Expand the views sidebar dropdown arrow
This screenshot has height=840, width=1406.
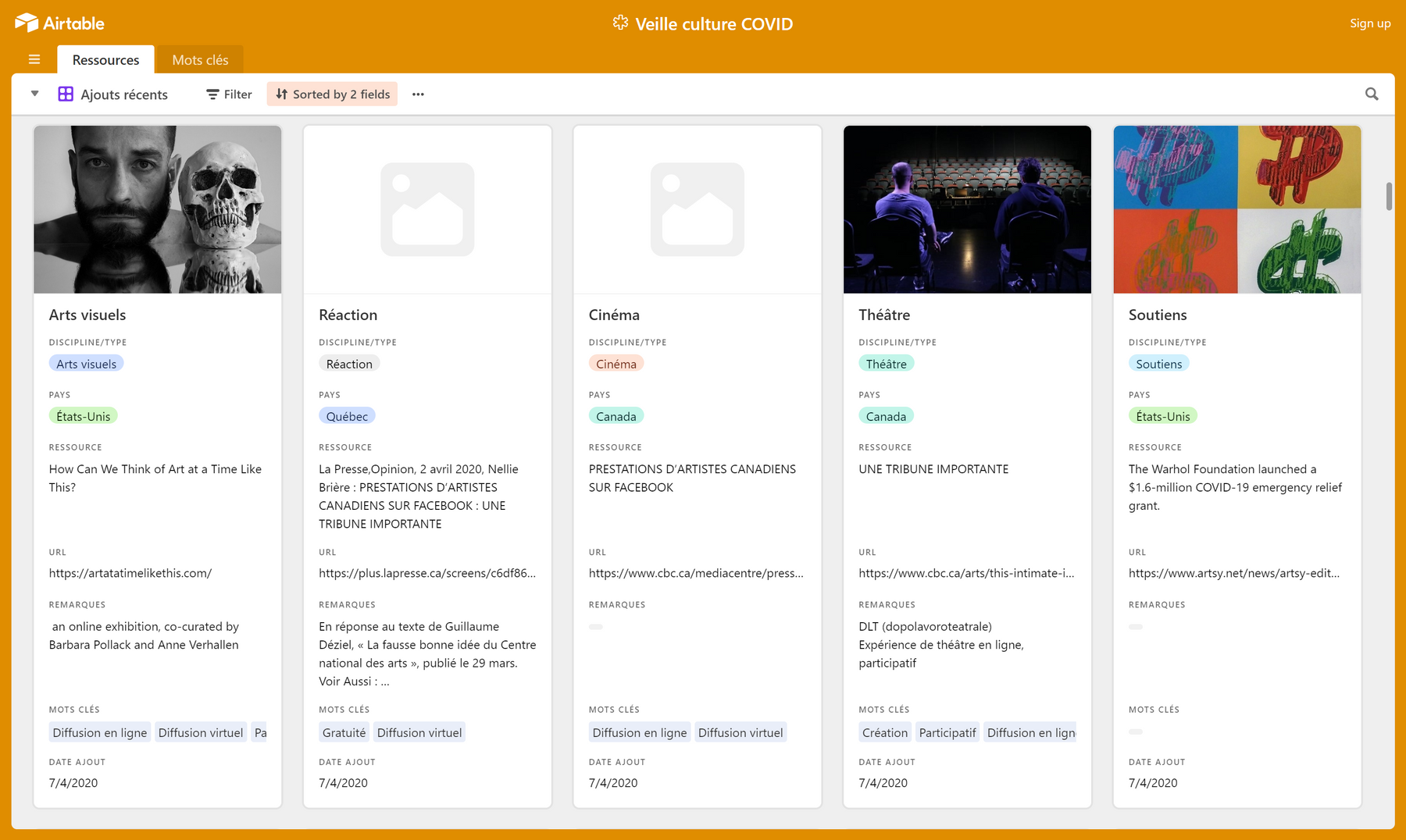point(34,94)
